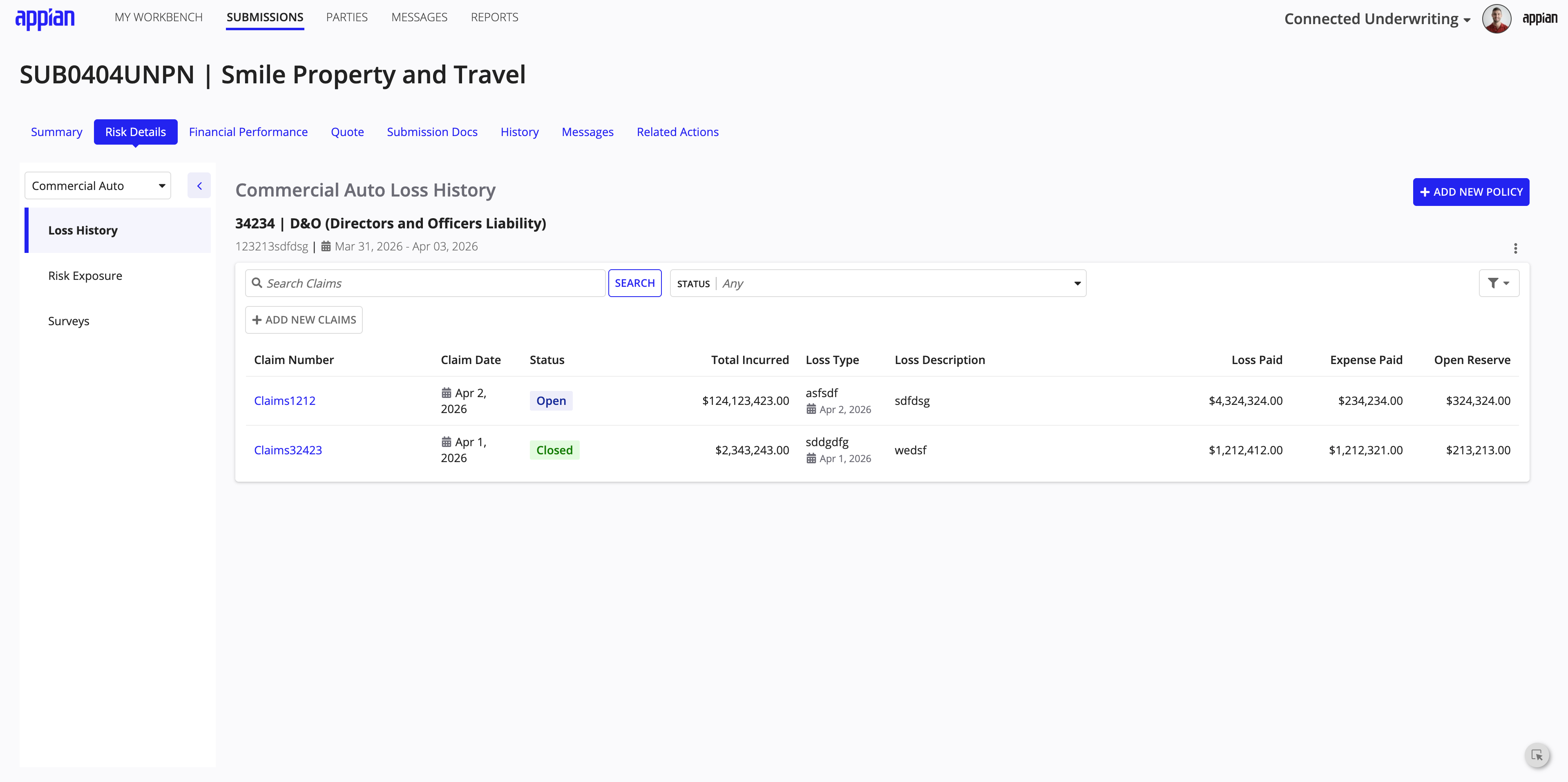Viewport: 1568px width, 782px height.
Task: Open the Submission Docs tab
Action: [x=432, y=132]
